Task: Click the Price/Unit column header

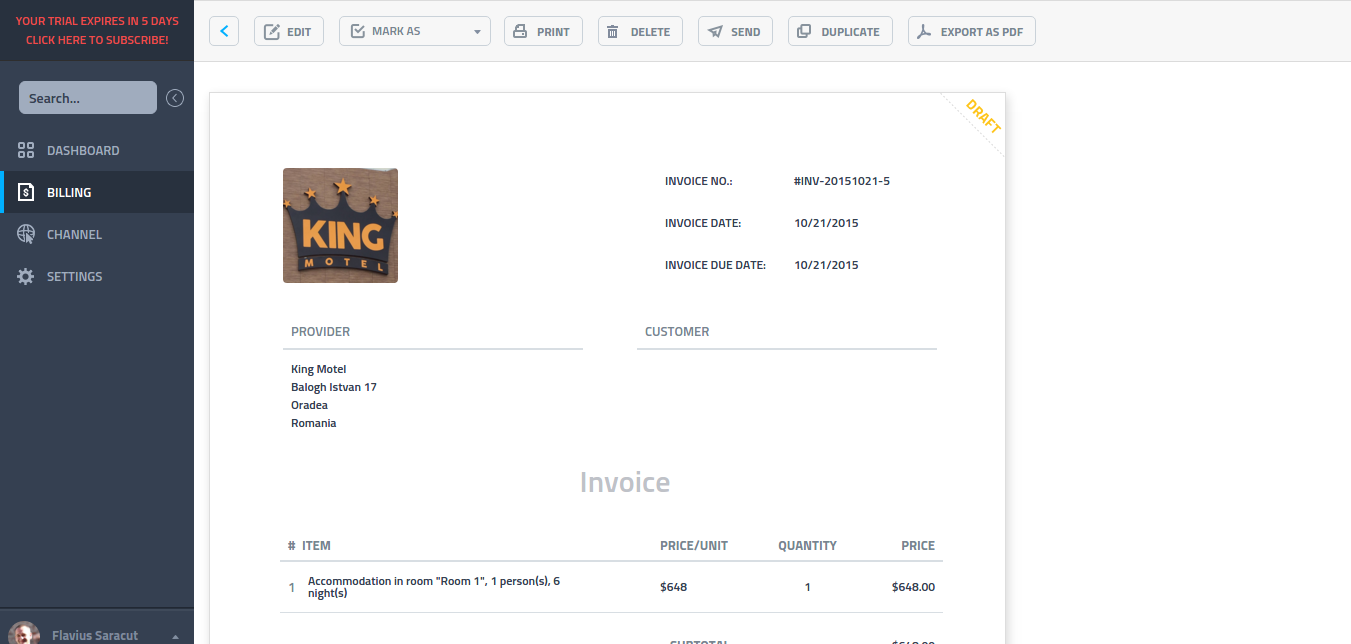Action: tap(694, 546)
